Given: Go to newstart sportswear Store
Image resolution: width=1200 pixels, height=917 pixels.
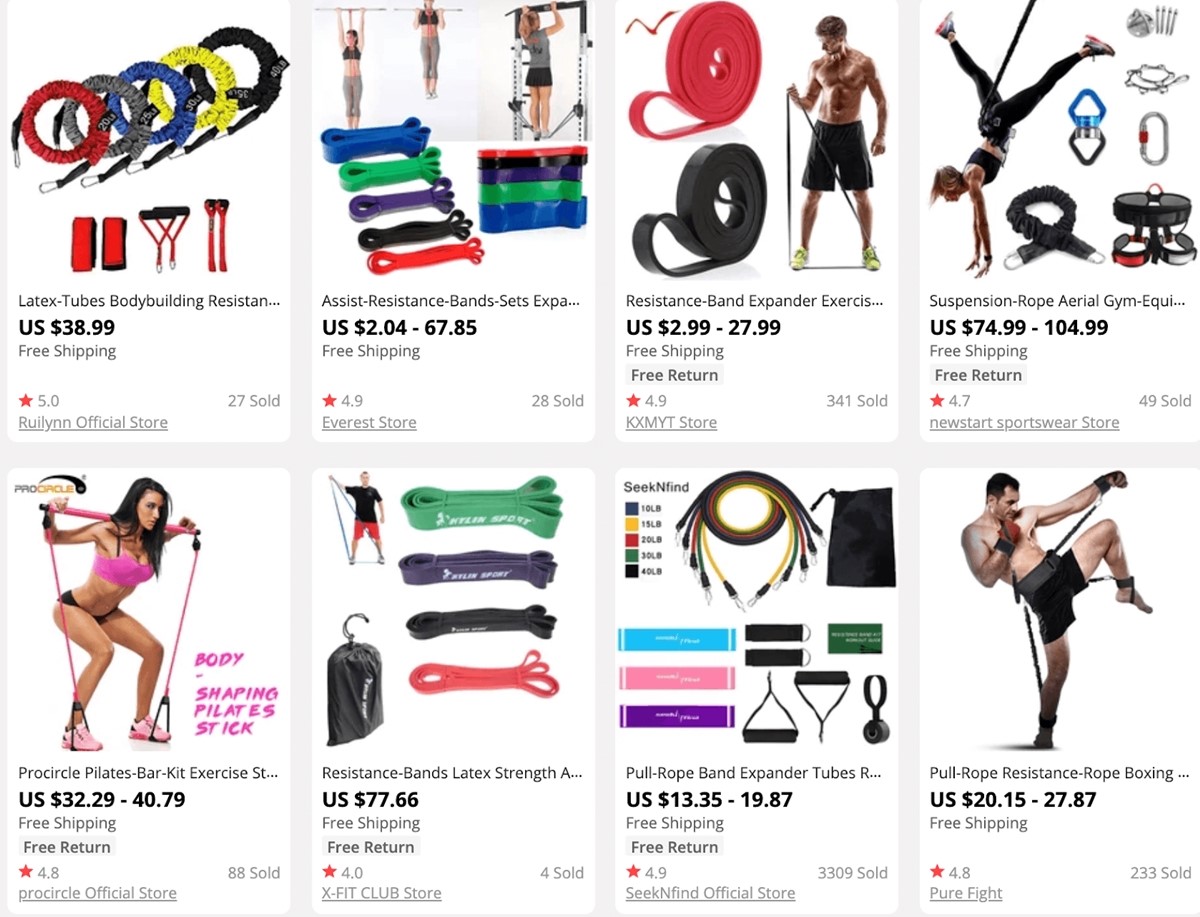Looking at the screenshot, I should click(1024, 422).
